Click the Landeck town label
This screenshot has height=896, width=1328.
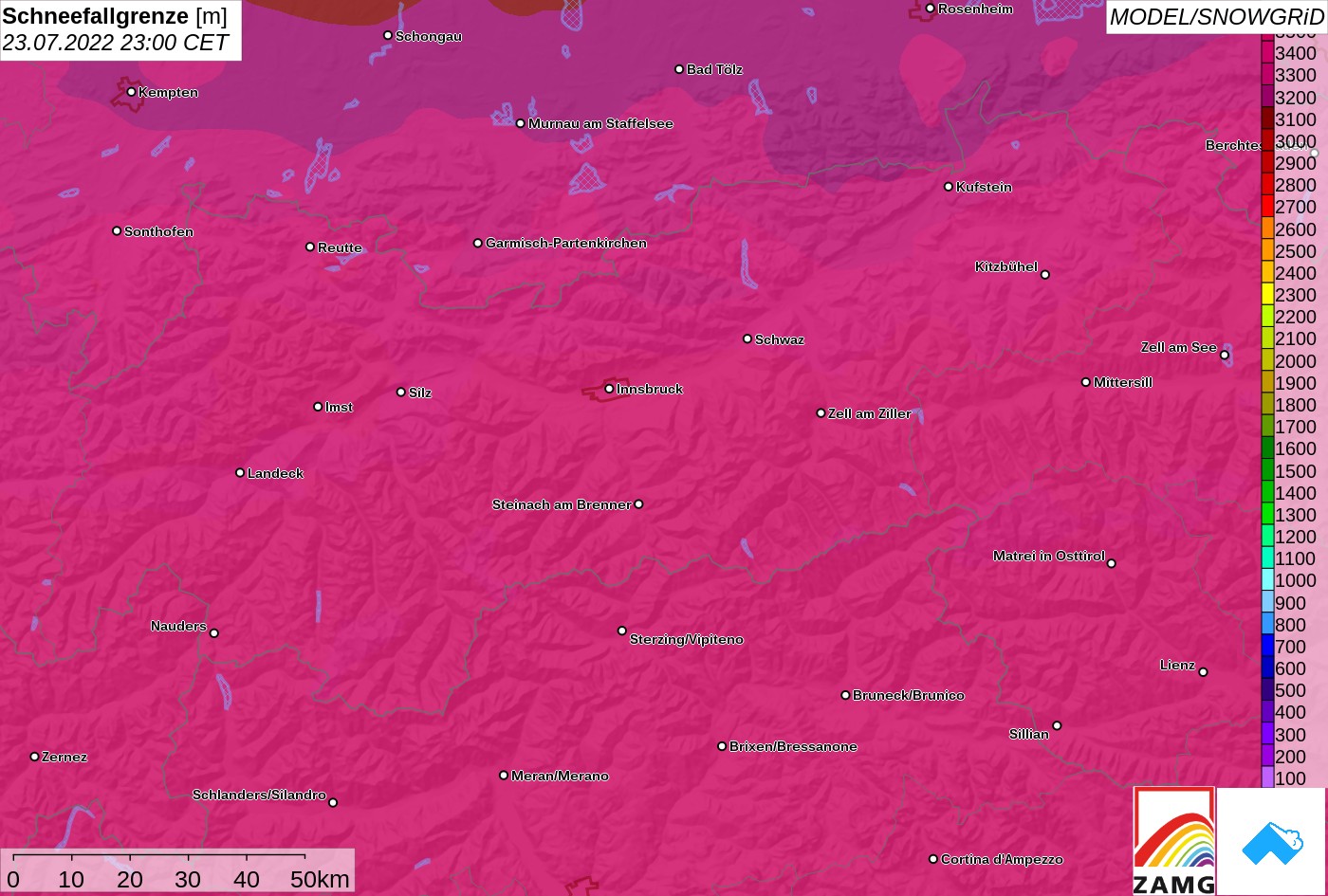click(275, 473)
